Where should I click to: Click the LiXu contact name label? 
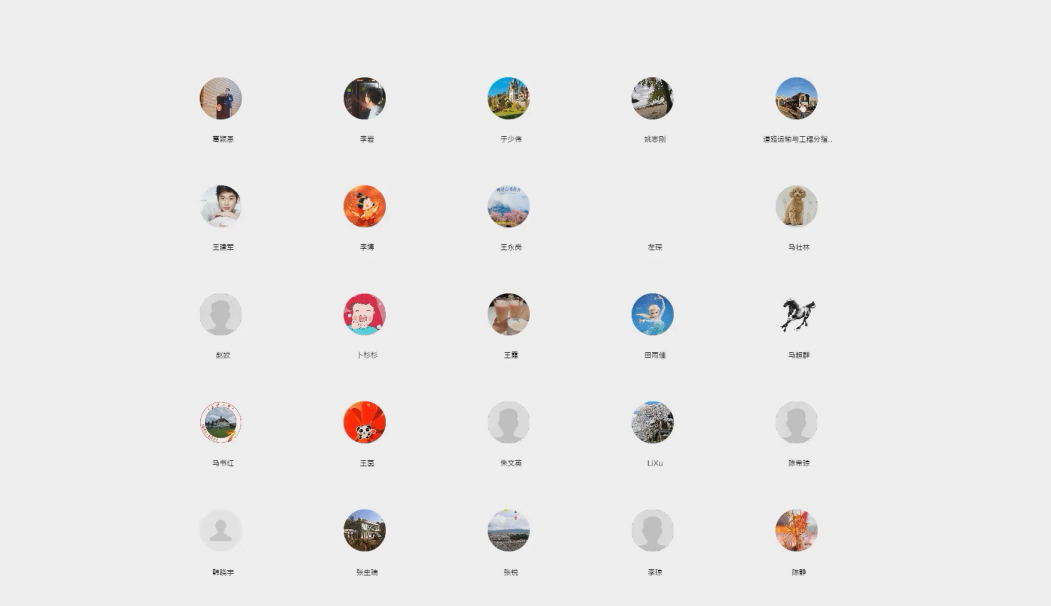click(654, 464)
